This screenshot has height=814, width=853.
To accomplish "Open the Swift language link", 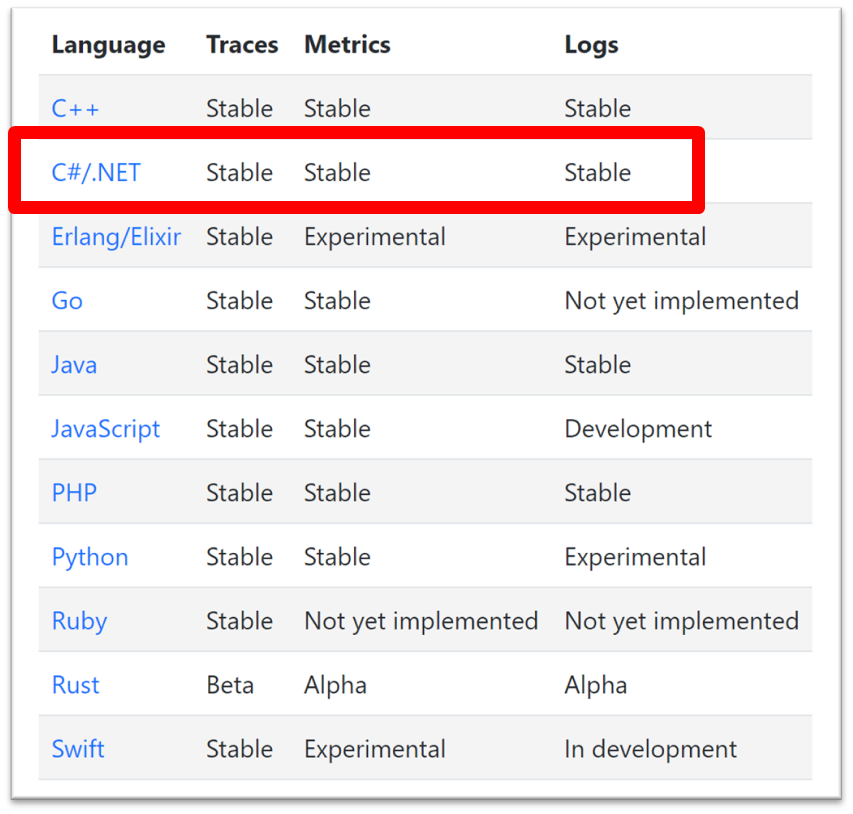I will coord(78,749).
